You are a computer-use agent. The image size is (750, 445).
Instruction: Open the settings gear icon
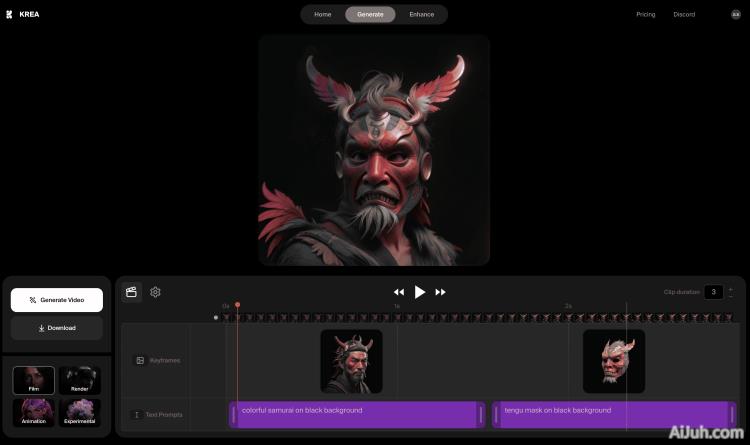point(155,292)
